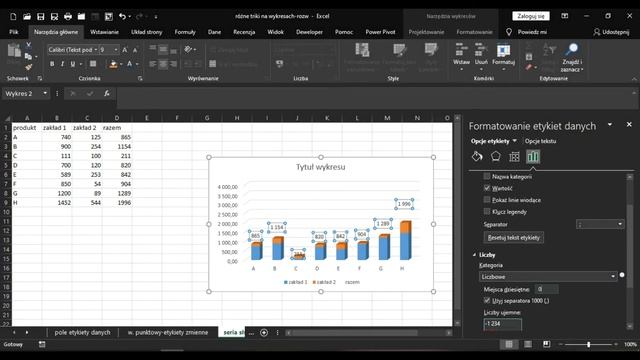
Task: Open Size & Properties tab in format pane
Action: tap(514, 156)
